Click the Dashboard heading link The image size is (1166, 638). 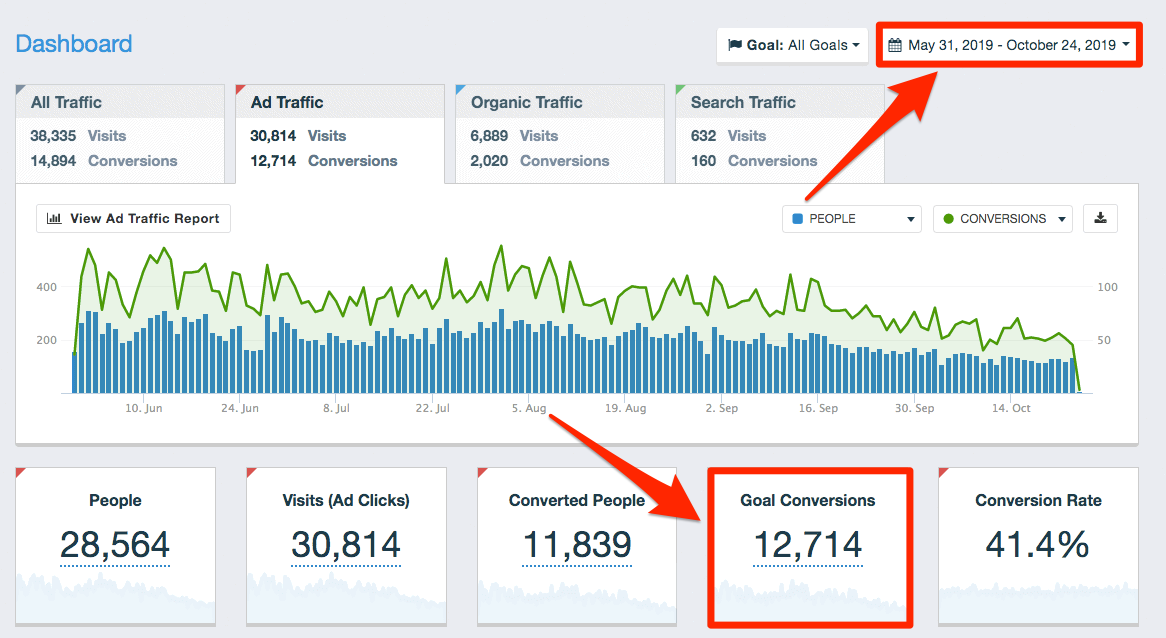click(x=74, y=44)
